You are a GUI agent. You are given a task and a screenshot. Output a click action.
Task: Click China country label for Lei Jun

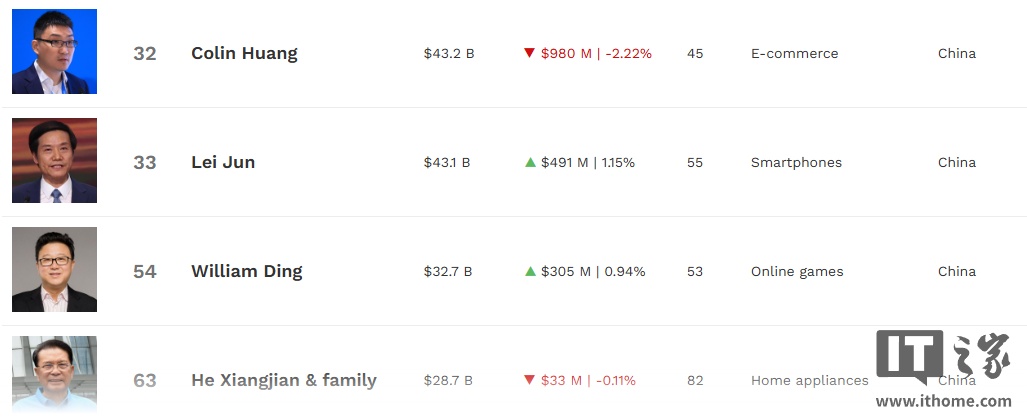coord(957,162)
